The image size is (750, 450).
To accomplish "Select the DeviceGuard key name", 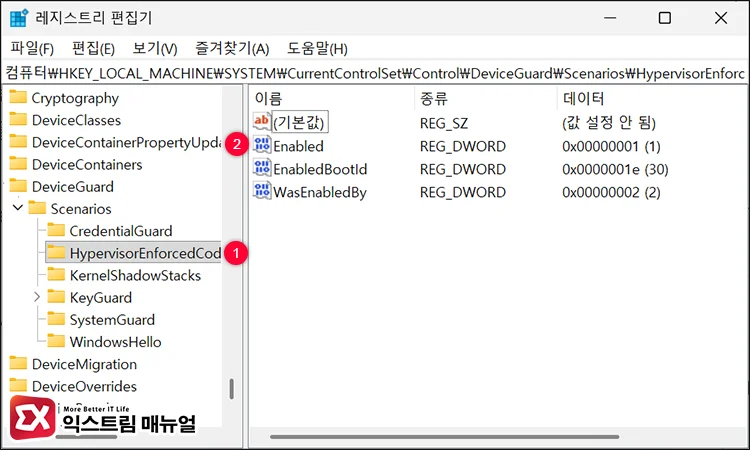I will (73, 187).
